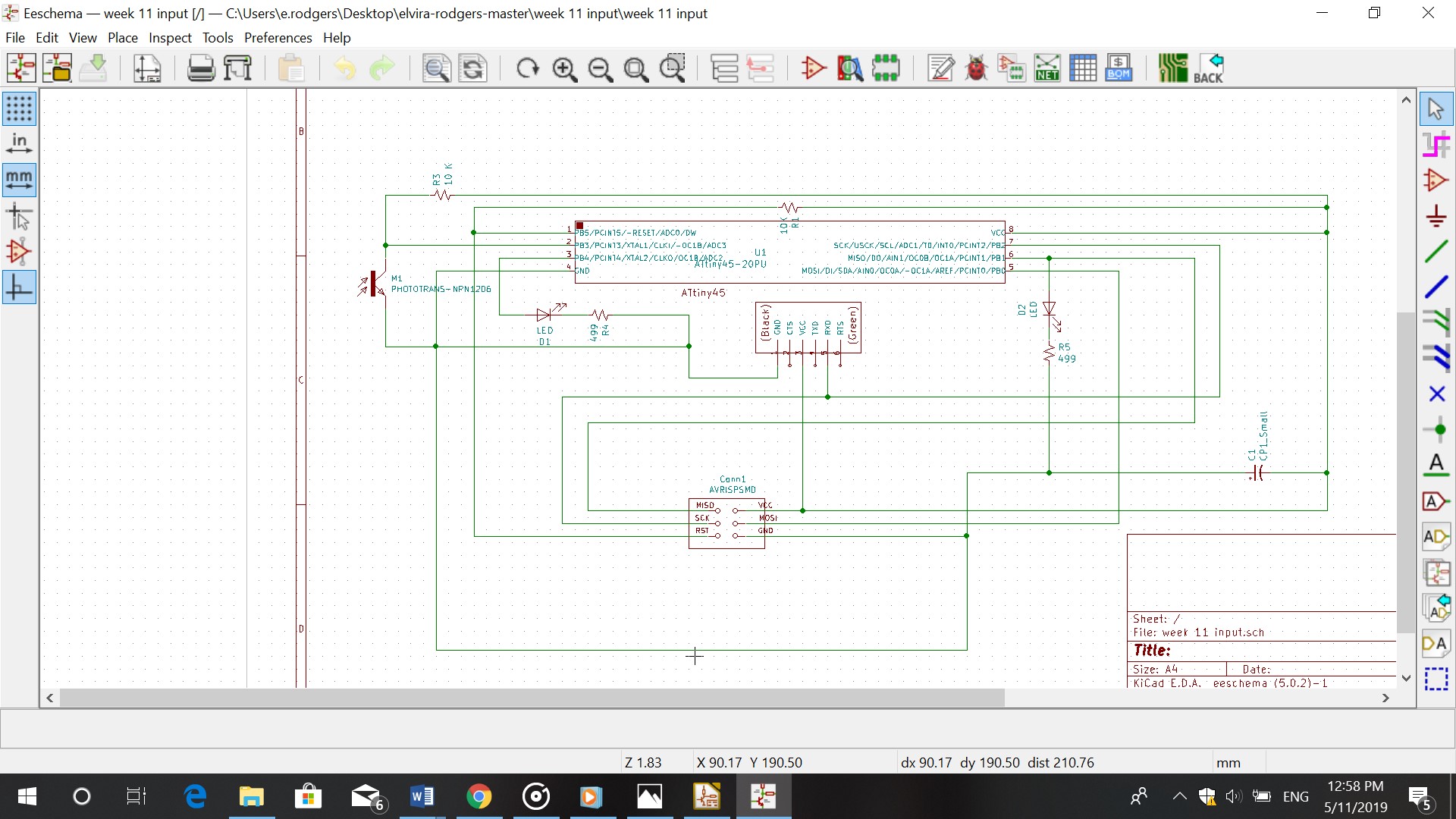
Task: Switch units to inches
Action: (x=19, y=144)
